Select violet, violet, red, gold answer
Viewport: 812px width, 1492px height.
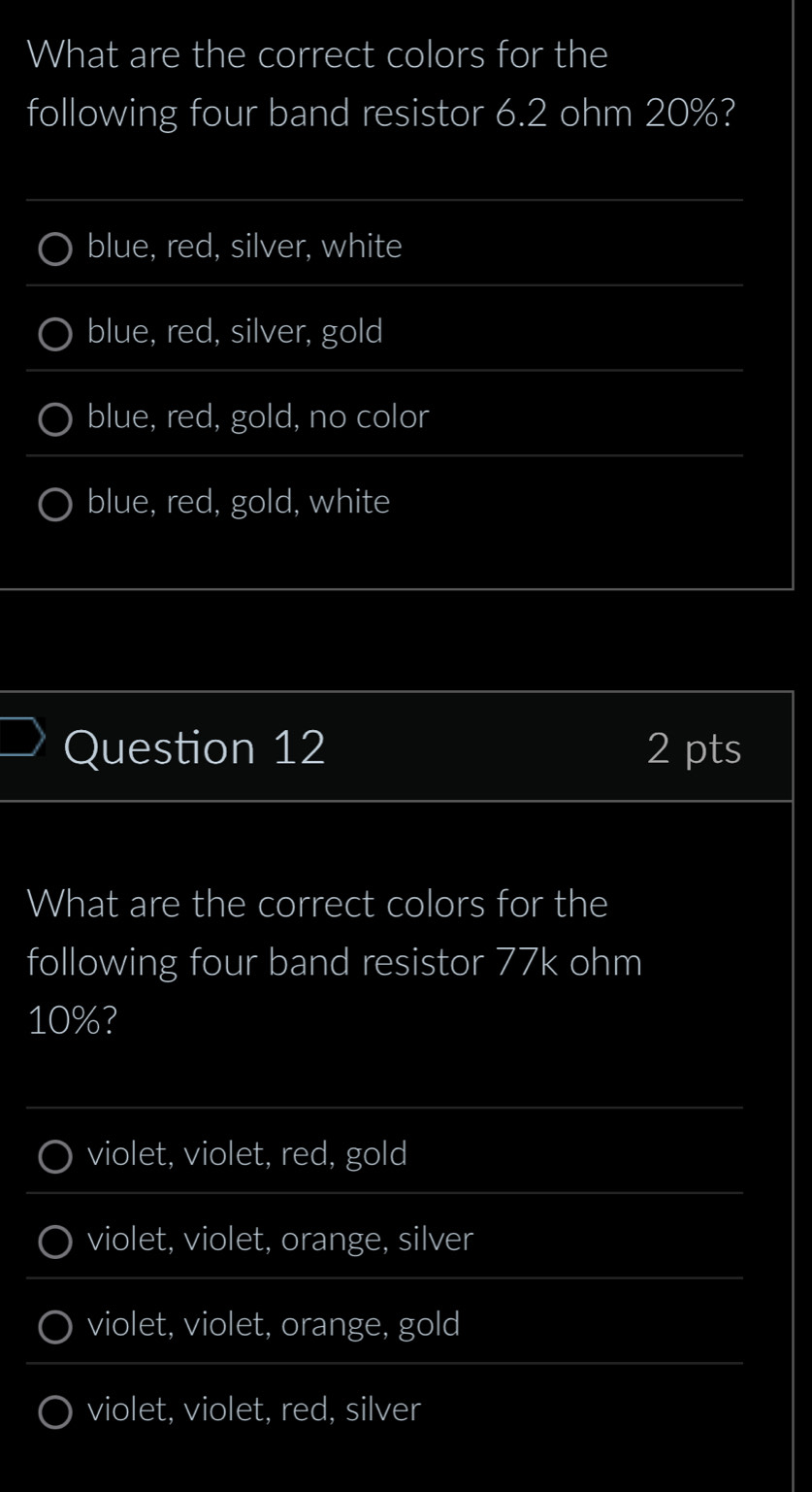[55, 1156]
